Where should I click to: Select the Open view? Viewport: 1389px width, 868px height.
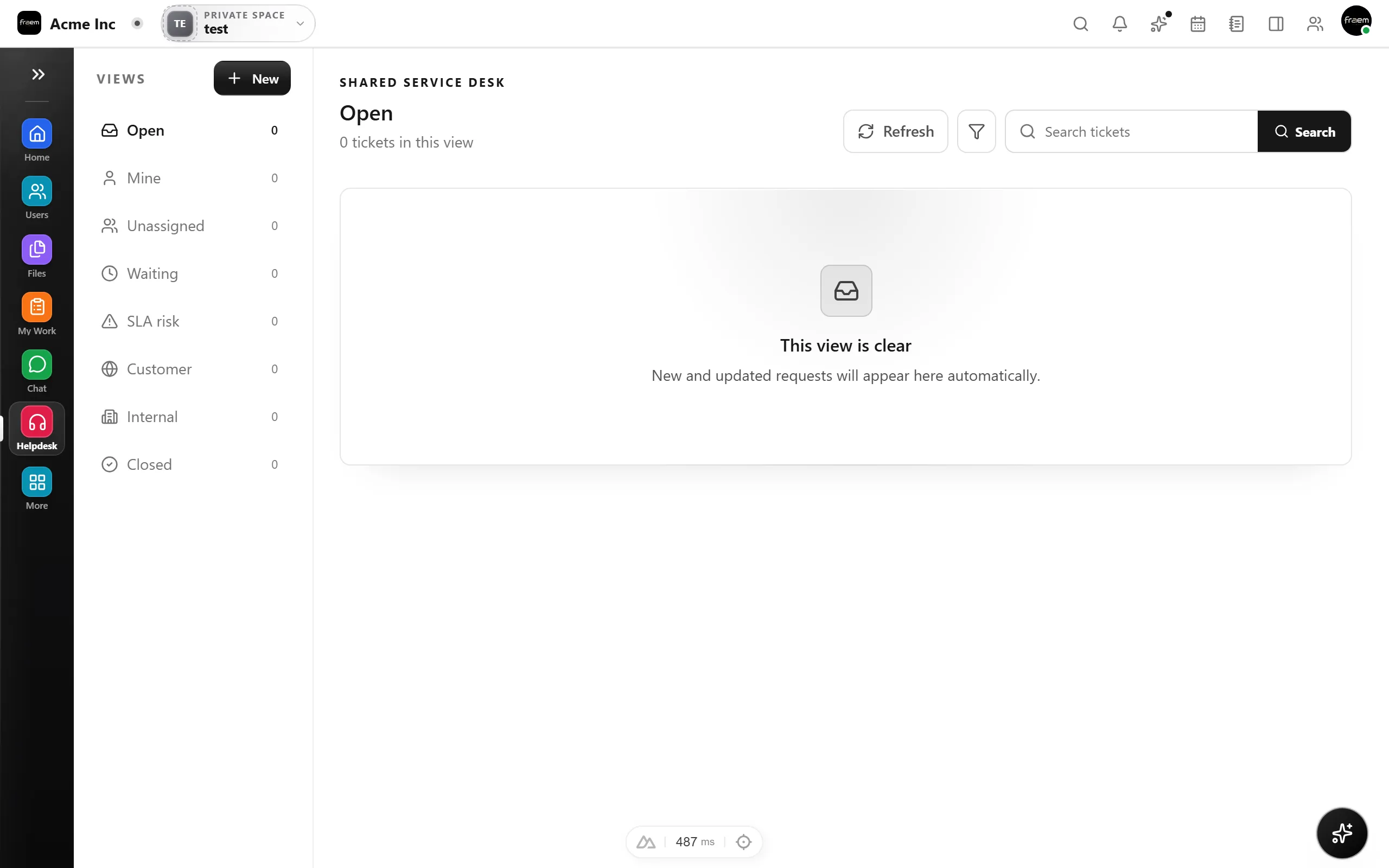pyautogui.click(x=190, y=130)
